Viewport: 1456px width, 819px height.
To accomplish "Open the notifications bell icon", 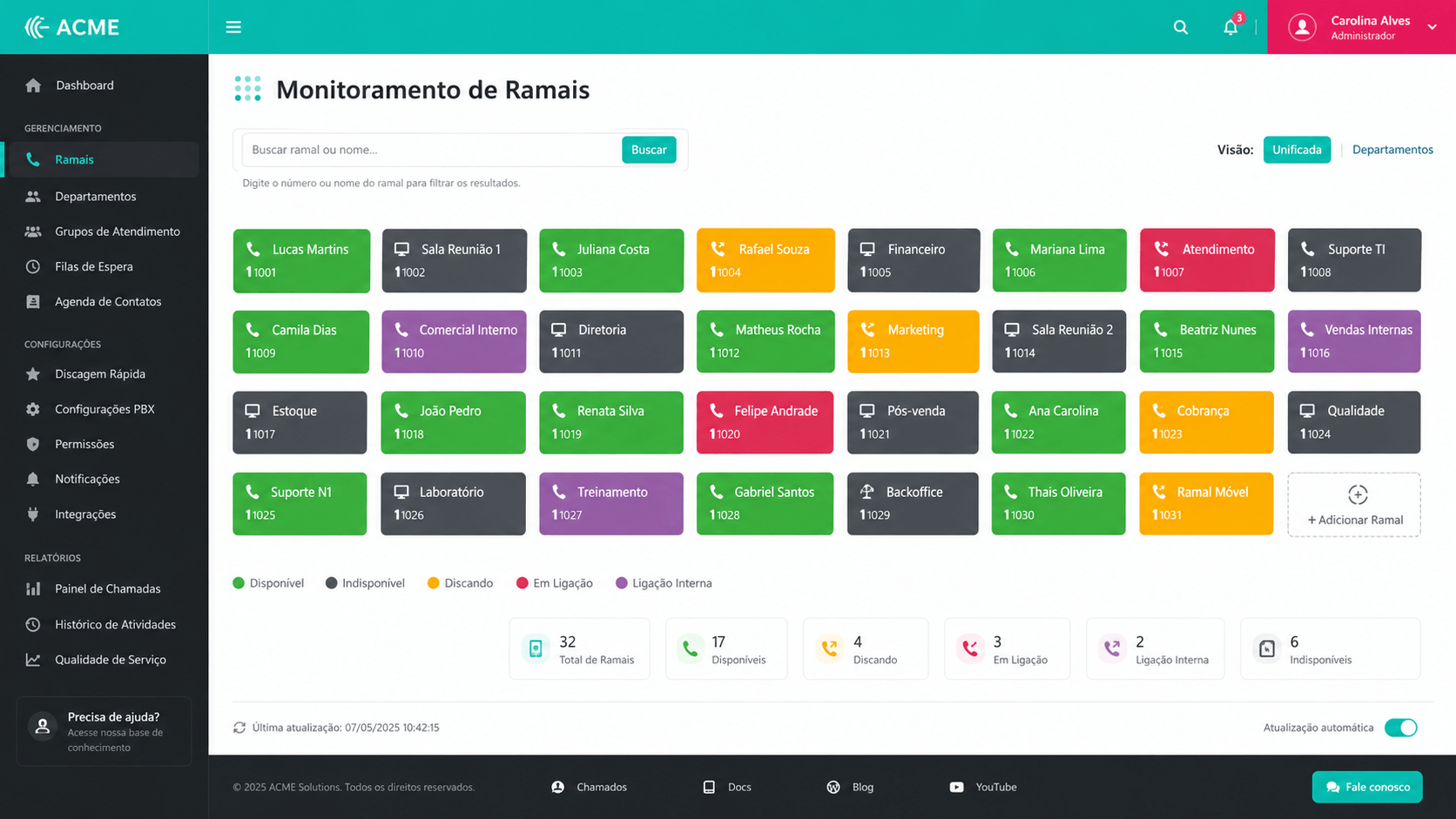I will pyautogui.click(x=1230, y=27).
